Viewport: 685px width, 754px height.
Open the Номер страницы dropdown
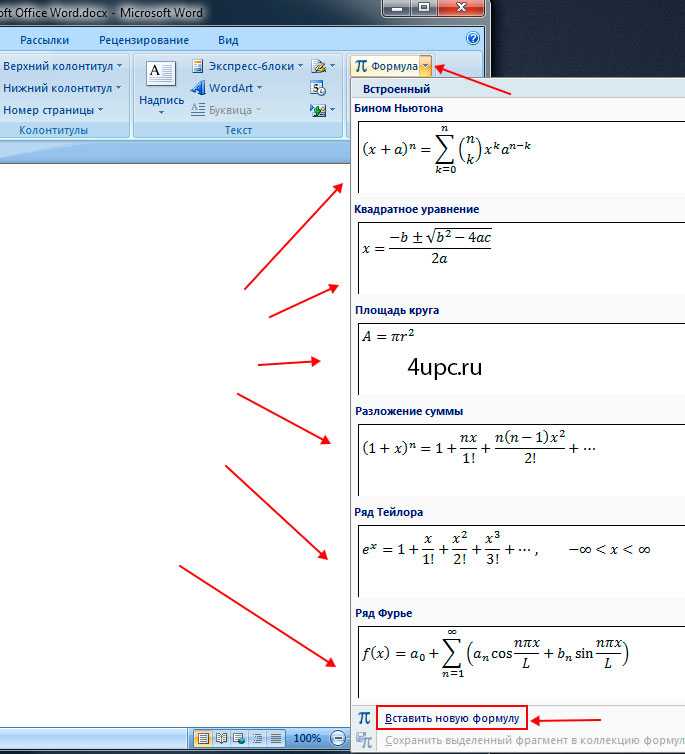click(x=53, y=110)
